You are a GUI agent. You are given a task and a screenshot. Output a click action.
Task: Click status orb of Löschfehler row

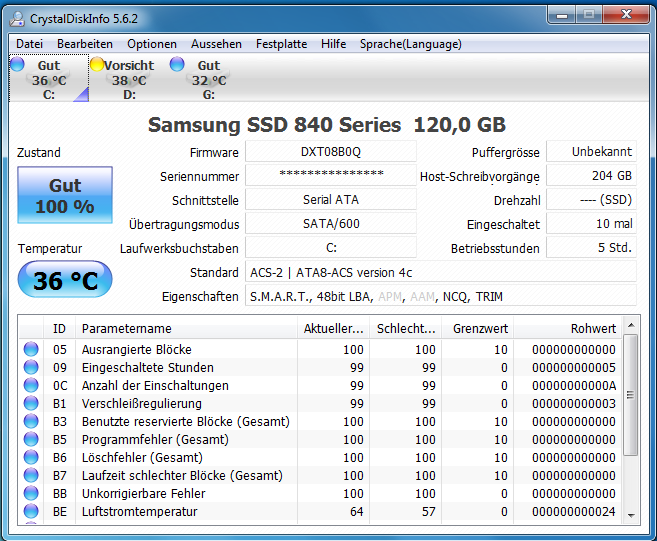(31, 457)
